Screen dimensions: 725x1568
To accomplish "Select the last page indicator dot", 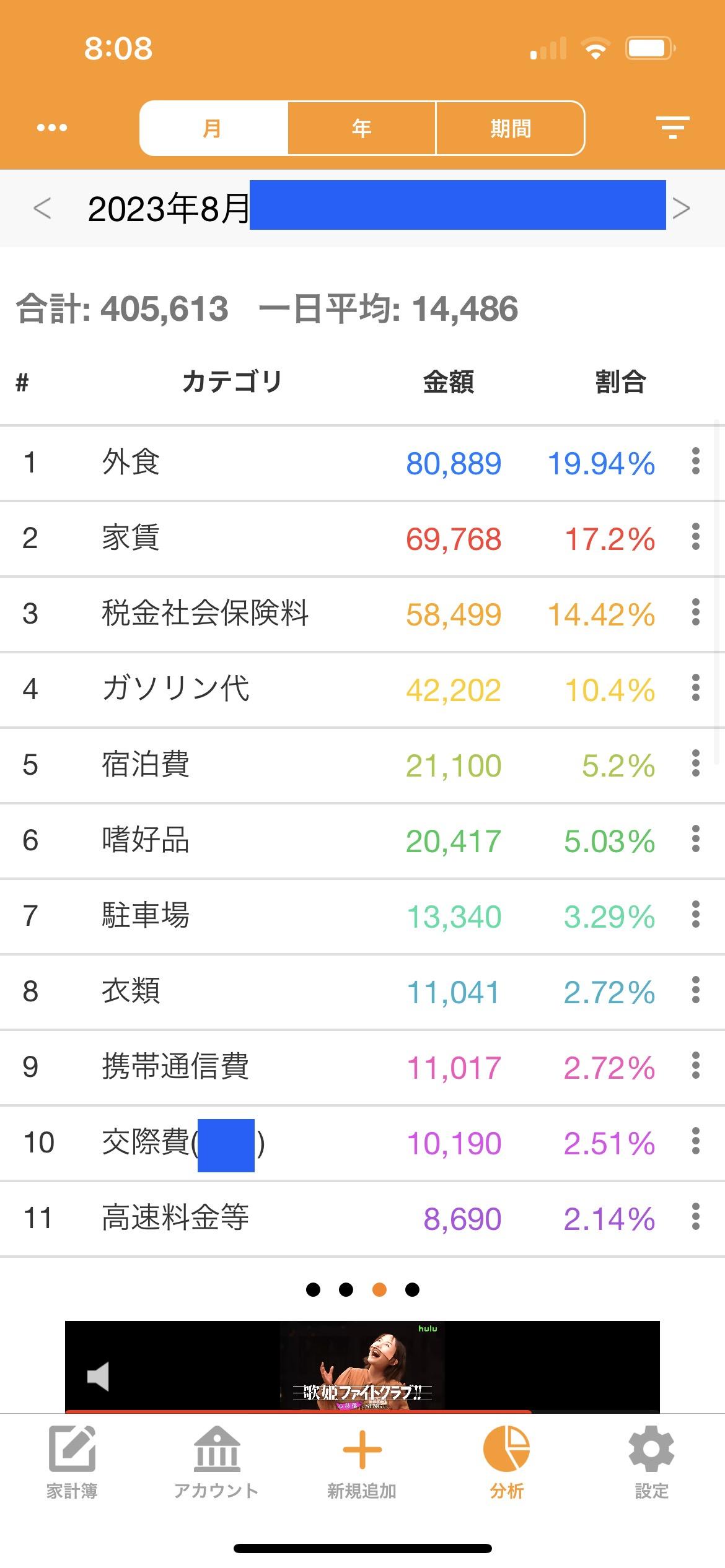I will coord(412,1290).
